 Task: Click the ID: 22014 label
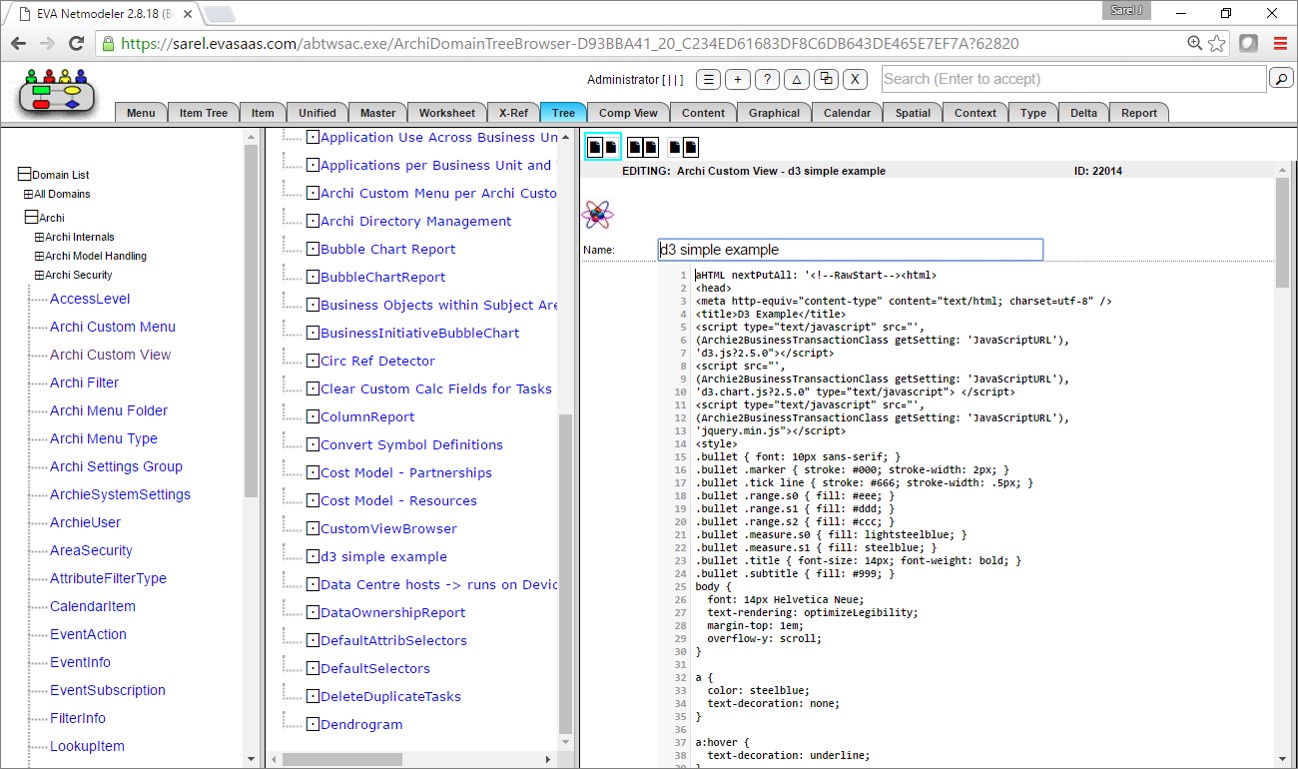[1098, 171]
